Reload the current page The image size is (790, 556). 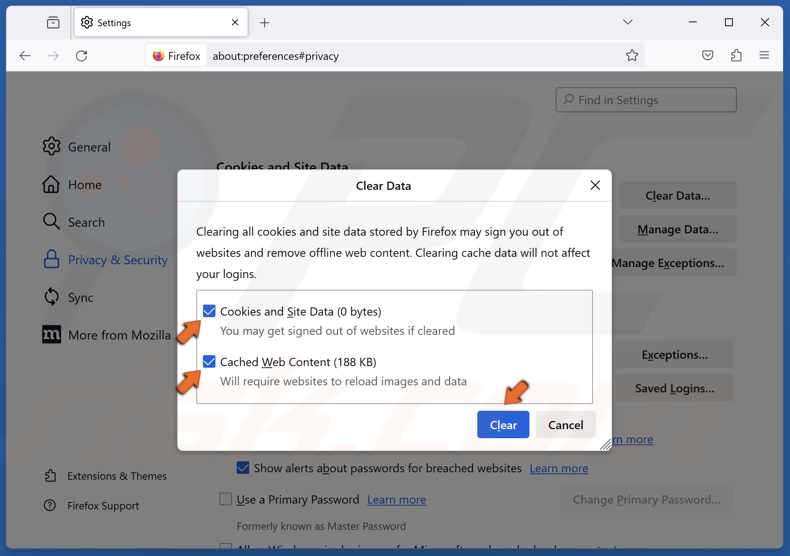(82, 55)
